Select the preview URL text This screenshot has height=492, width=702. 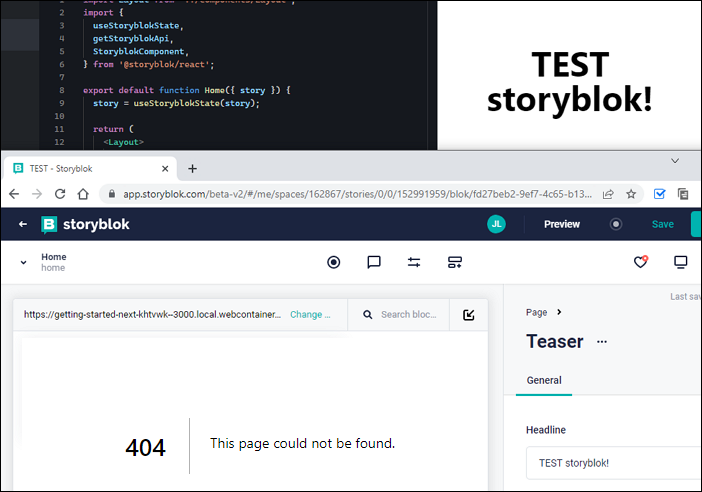152,315
